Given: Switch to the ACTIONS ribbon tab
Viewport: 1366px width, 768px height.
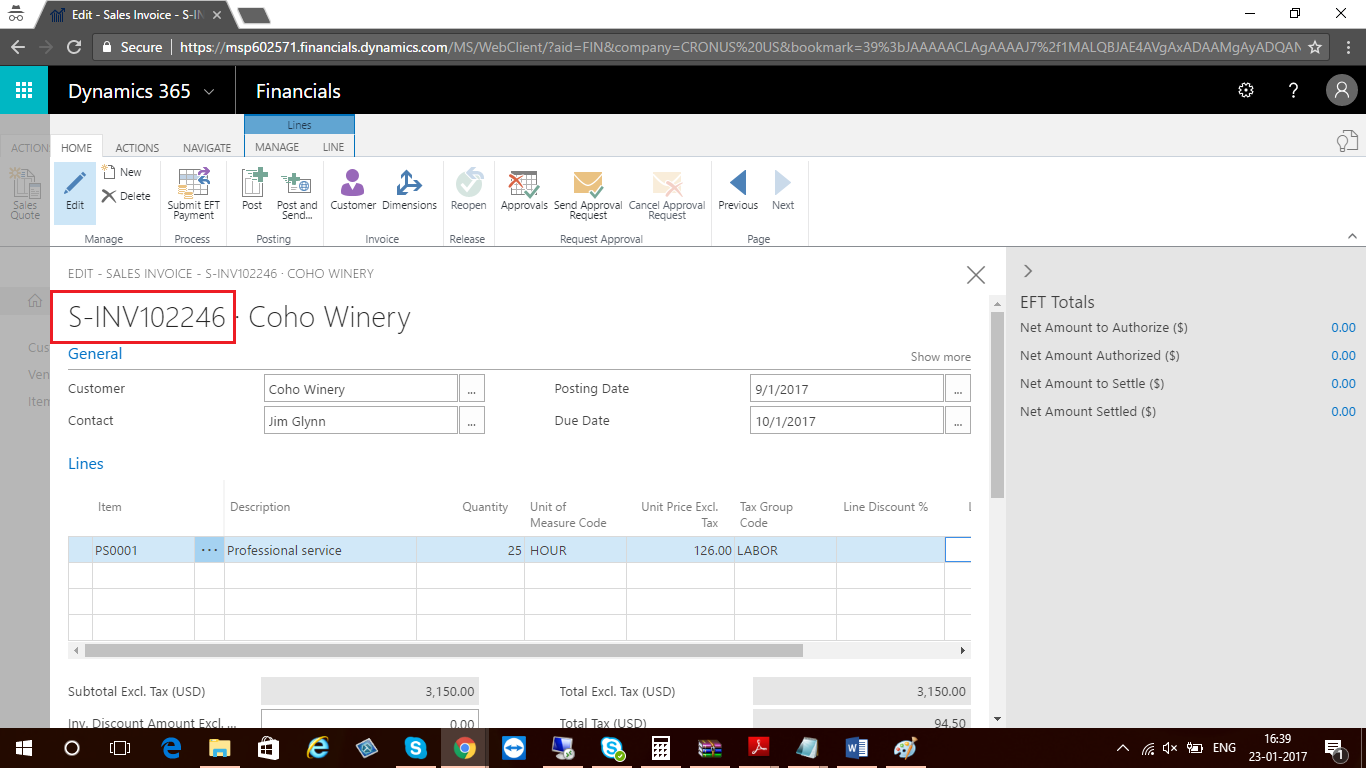Looking at the screenshot, I should 137,147.
